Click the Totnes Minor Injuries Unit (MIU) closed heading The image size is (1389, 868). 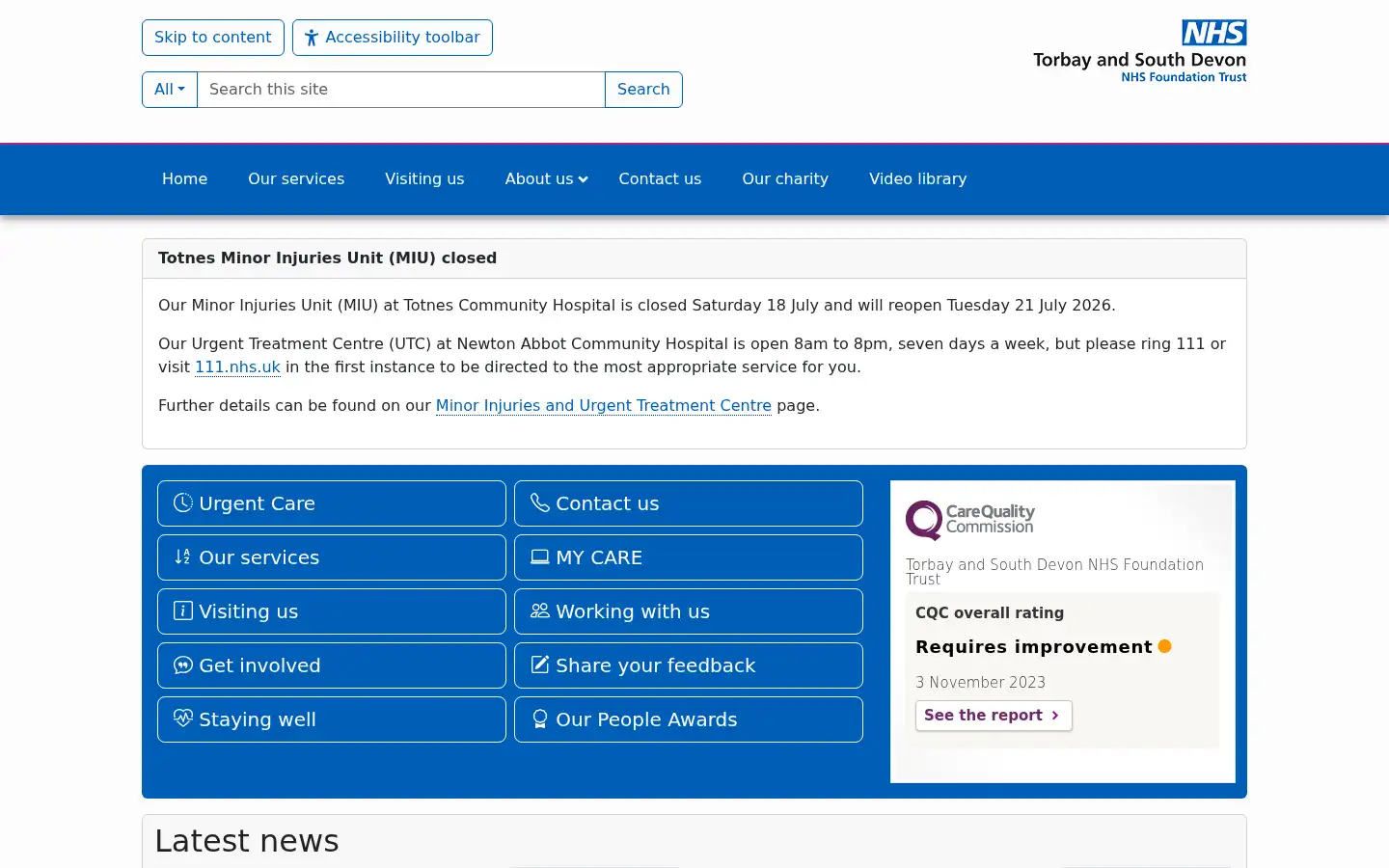pyautogui.click(x=327, y=258)
